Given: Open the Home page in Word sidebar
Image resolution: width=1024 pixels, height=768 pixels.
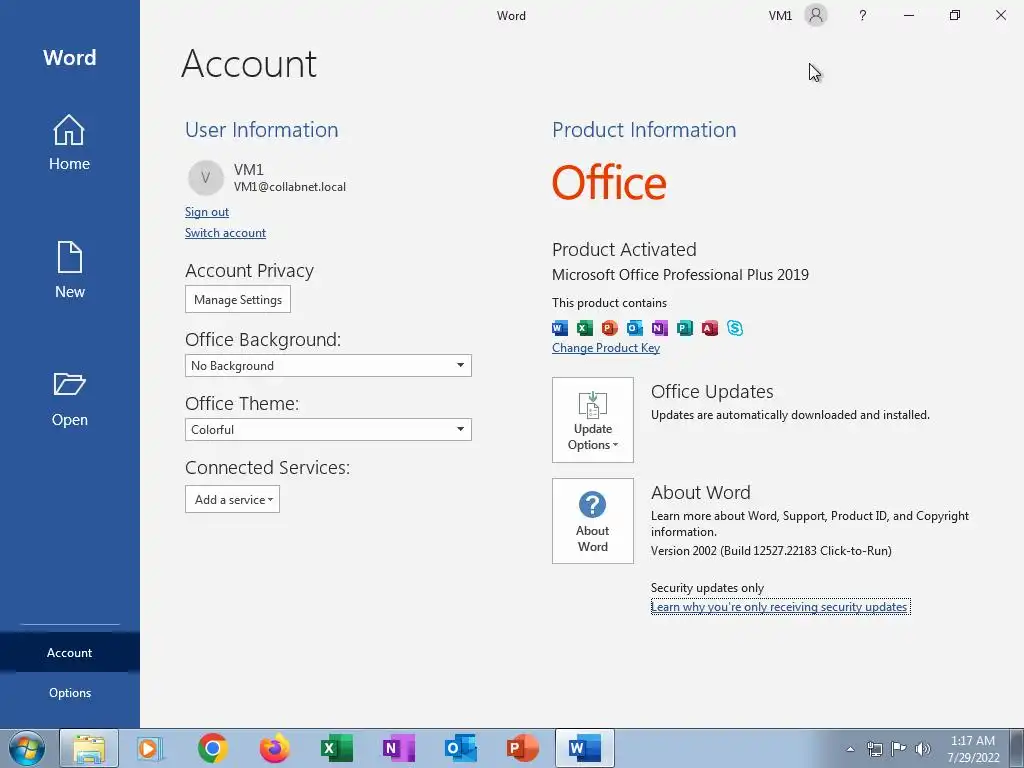Looking at the screenshot, I should point(69,142).
